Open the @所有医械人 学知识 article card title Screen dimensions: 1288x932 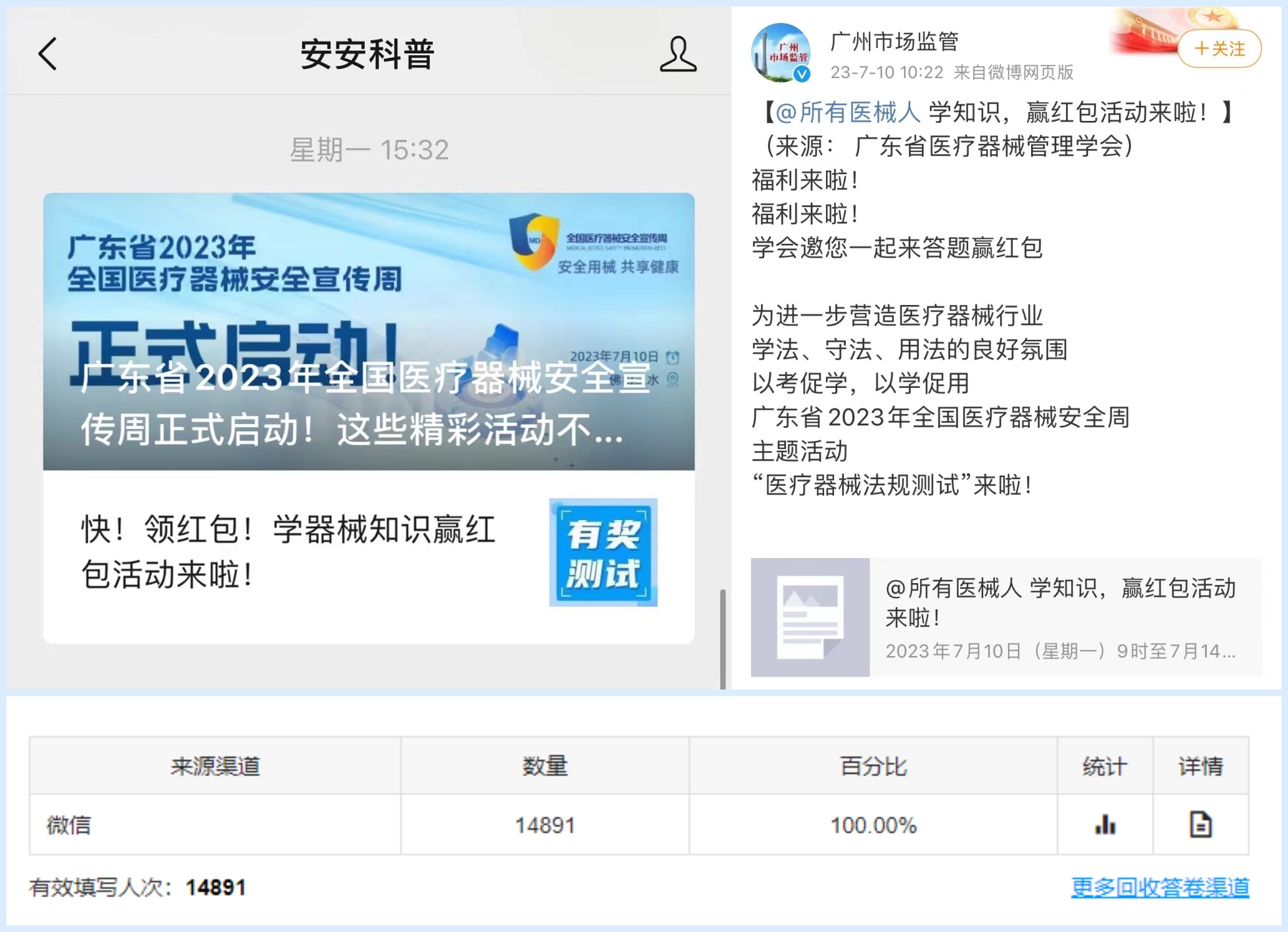point(1061,603)
